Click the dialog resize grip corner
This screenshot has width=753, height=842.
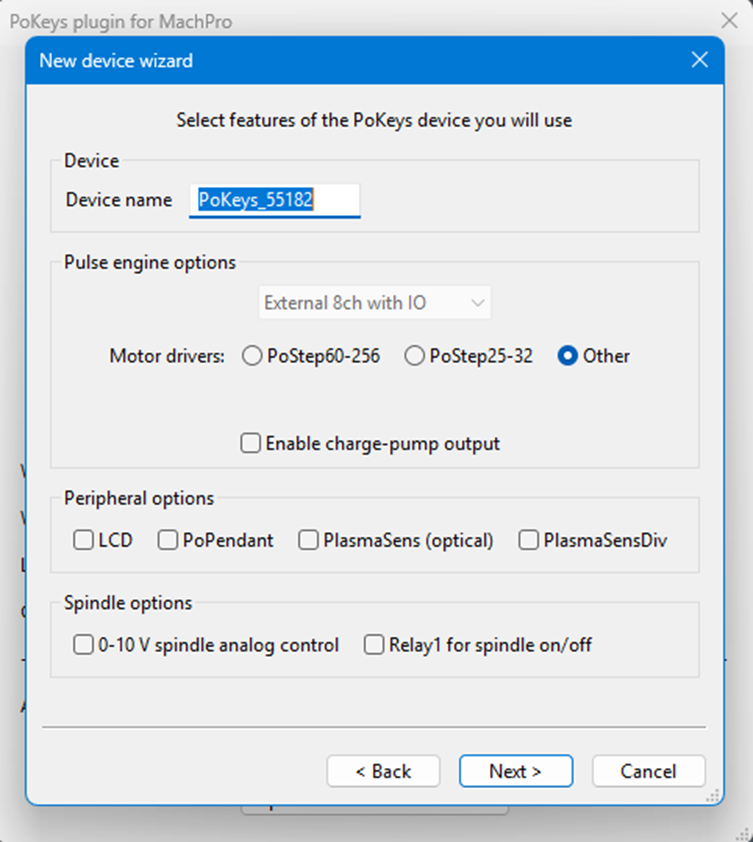(x=714, y=796)
